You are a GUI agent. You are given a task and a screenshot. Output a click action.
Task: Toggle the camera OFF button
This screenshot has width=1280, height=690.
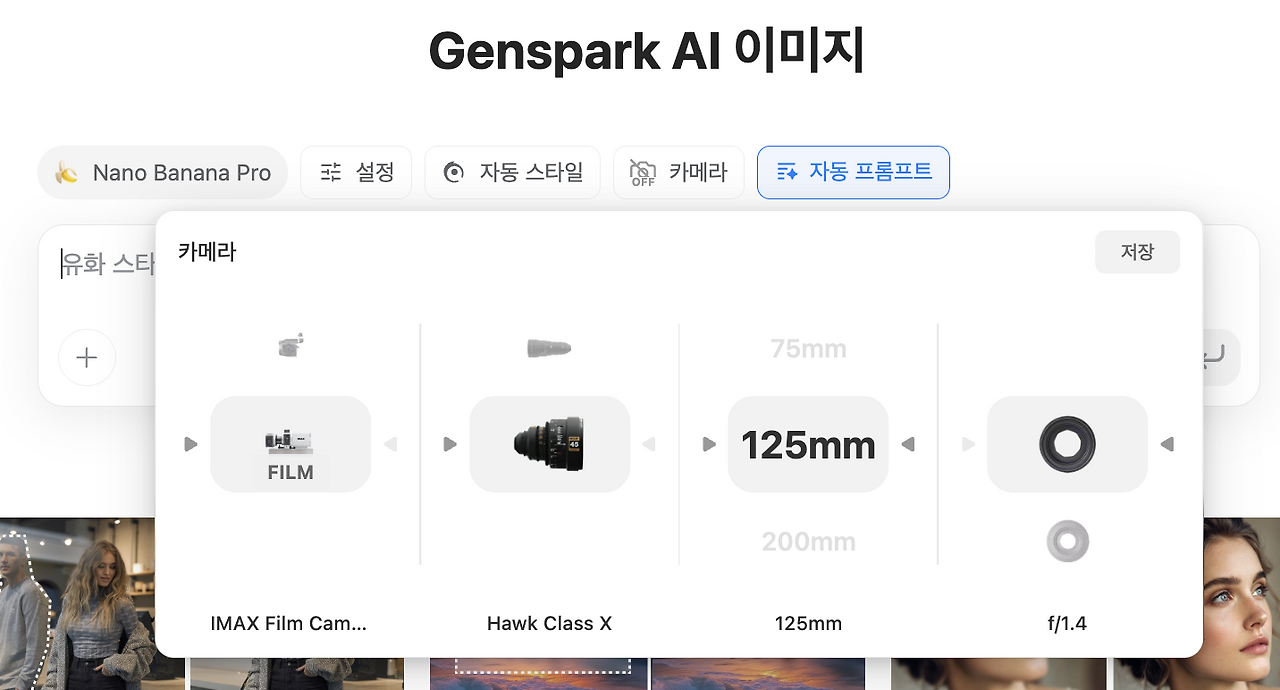(678, 172)
